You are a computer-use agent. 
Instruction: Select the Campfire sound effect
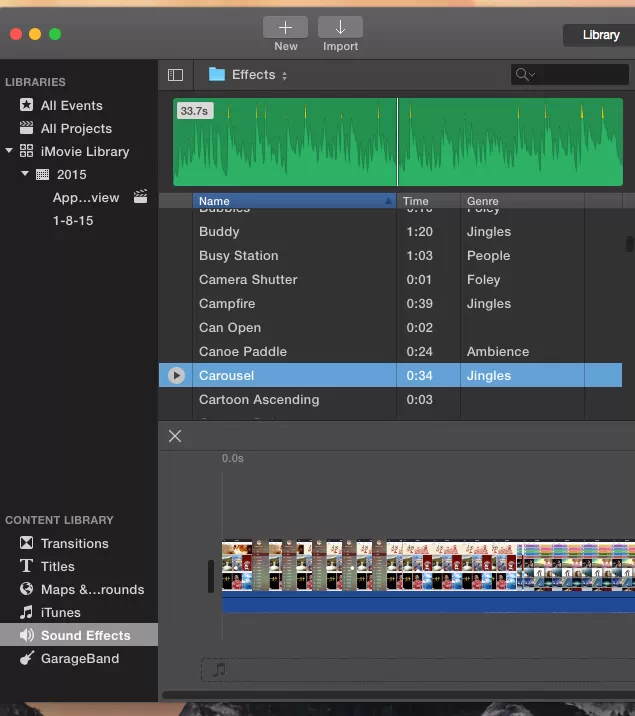pos(227,304)
